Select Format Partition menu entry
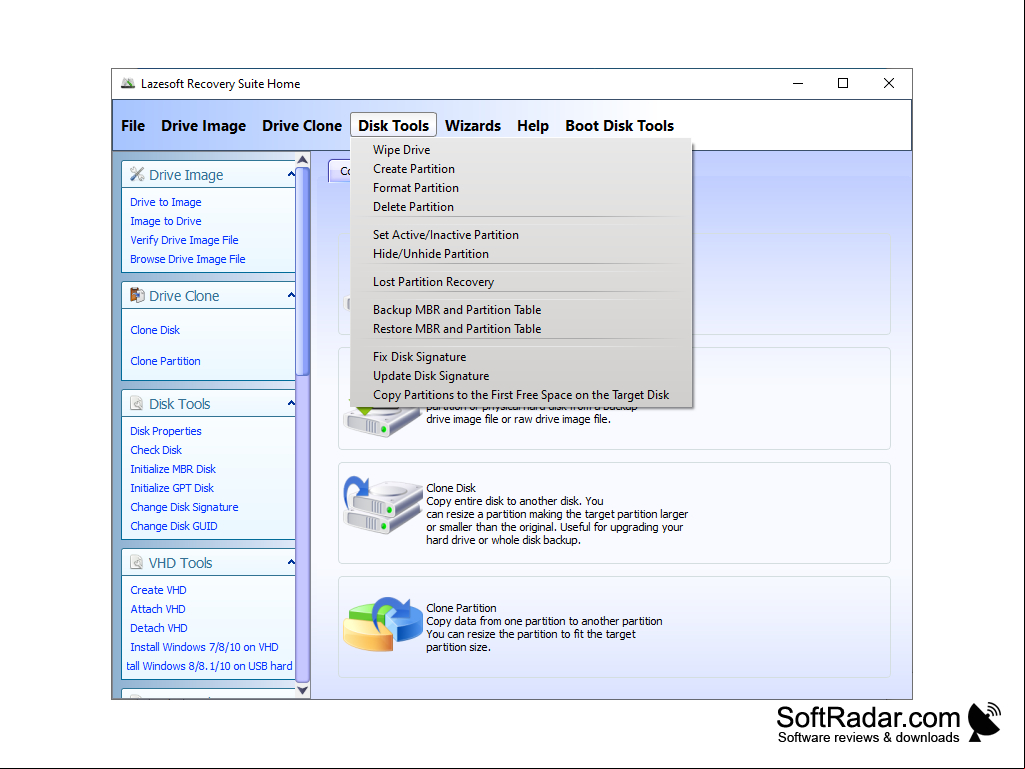Screen dimensions: 1025x769 tap(521, 188)
